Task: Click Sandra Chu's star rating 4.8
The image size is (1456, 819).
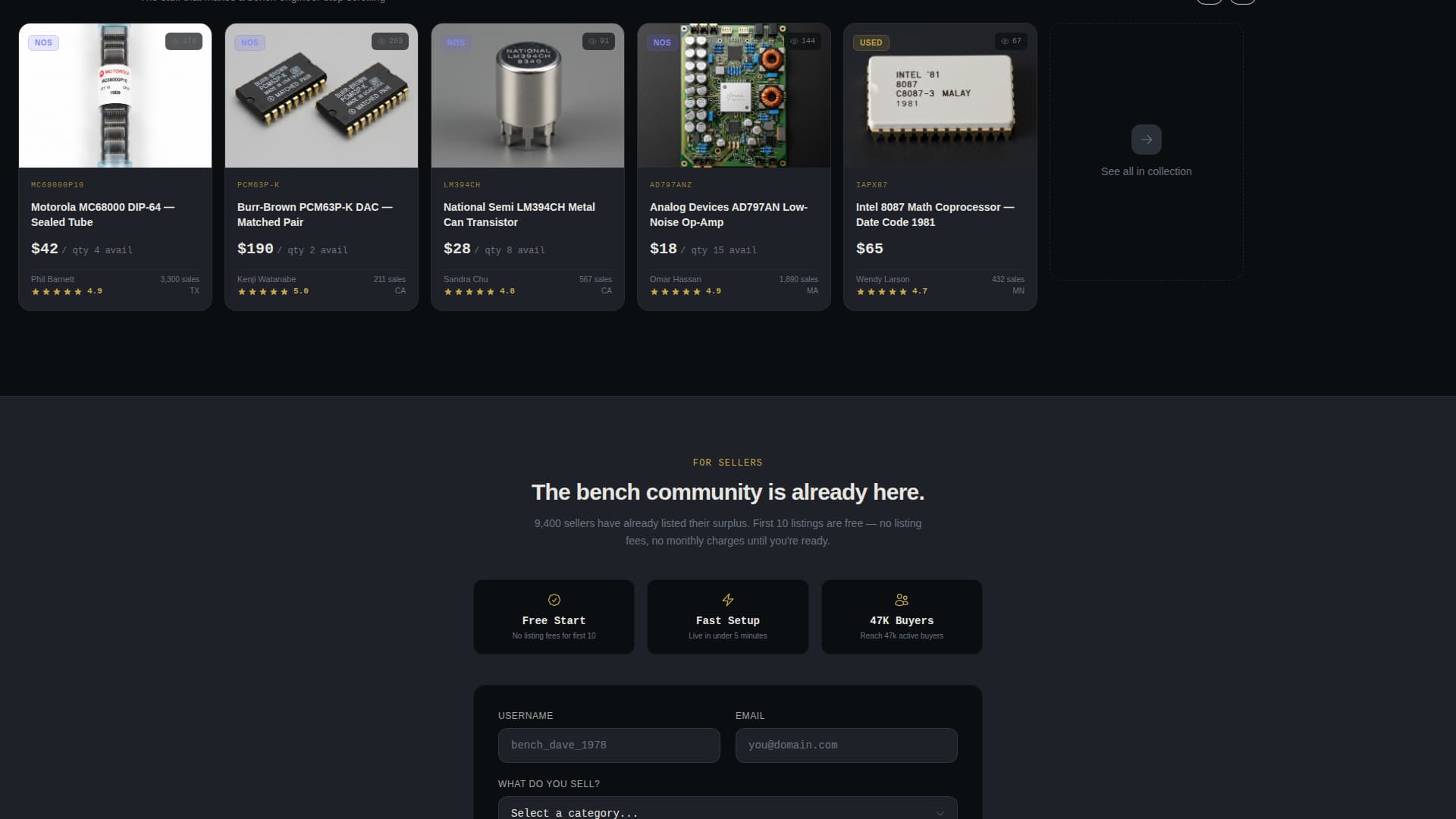Action: (479, 291)
